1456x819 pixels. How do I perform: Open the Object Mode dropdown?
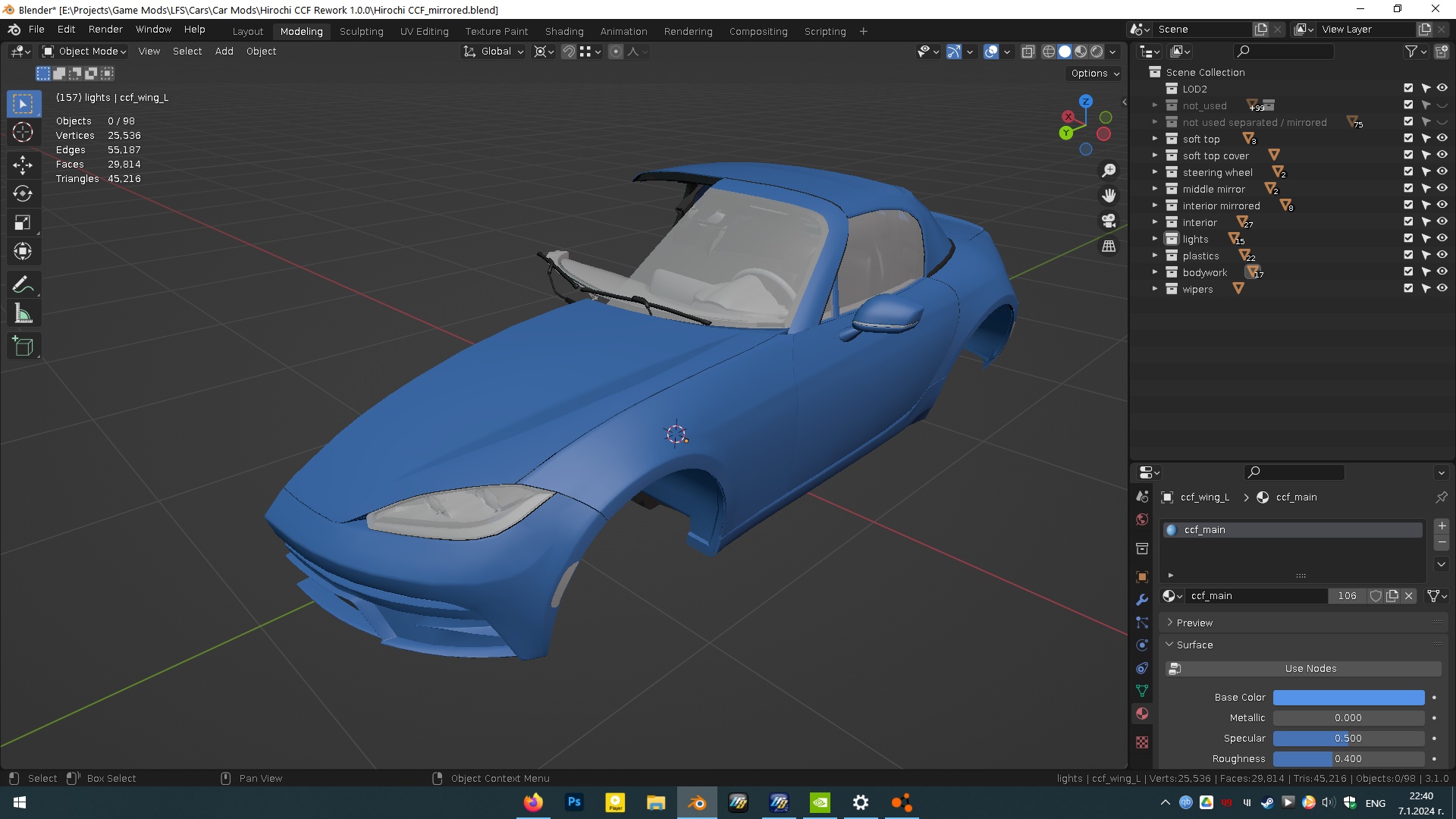pos(85,52)
